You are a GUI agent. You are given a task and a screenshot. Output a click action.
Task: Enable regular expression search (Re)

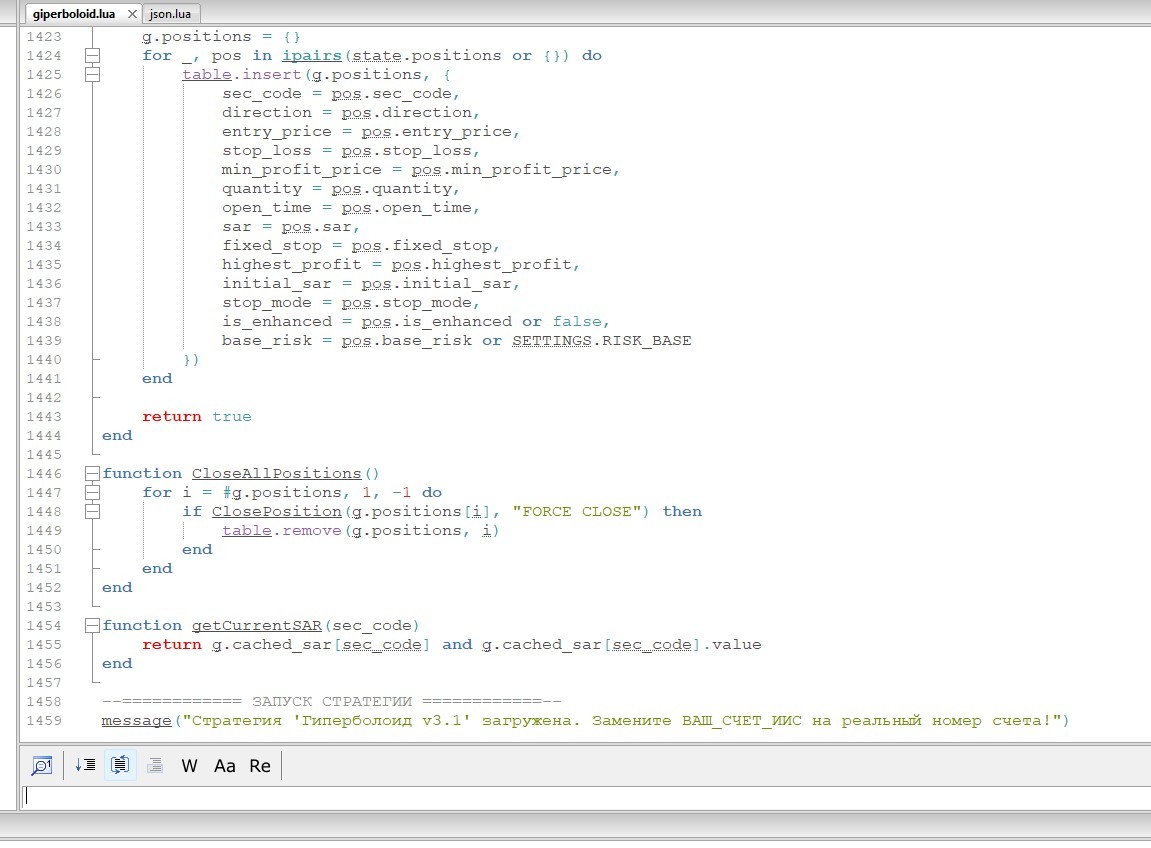[x=260, y=766]
